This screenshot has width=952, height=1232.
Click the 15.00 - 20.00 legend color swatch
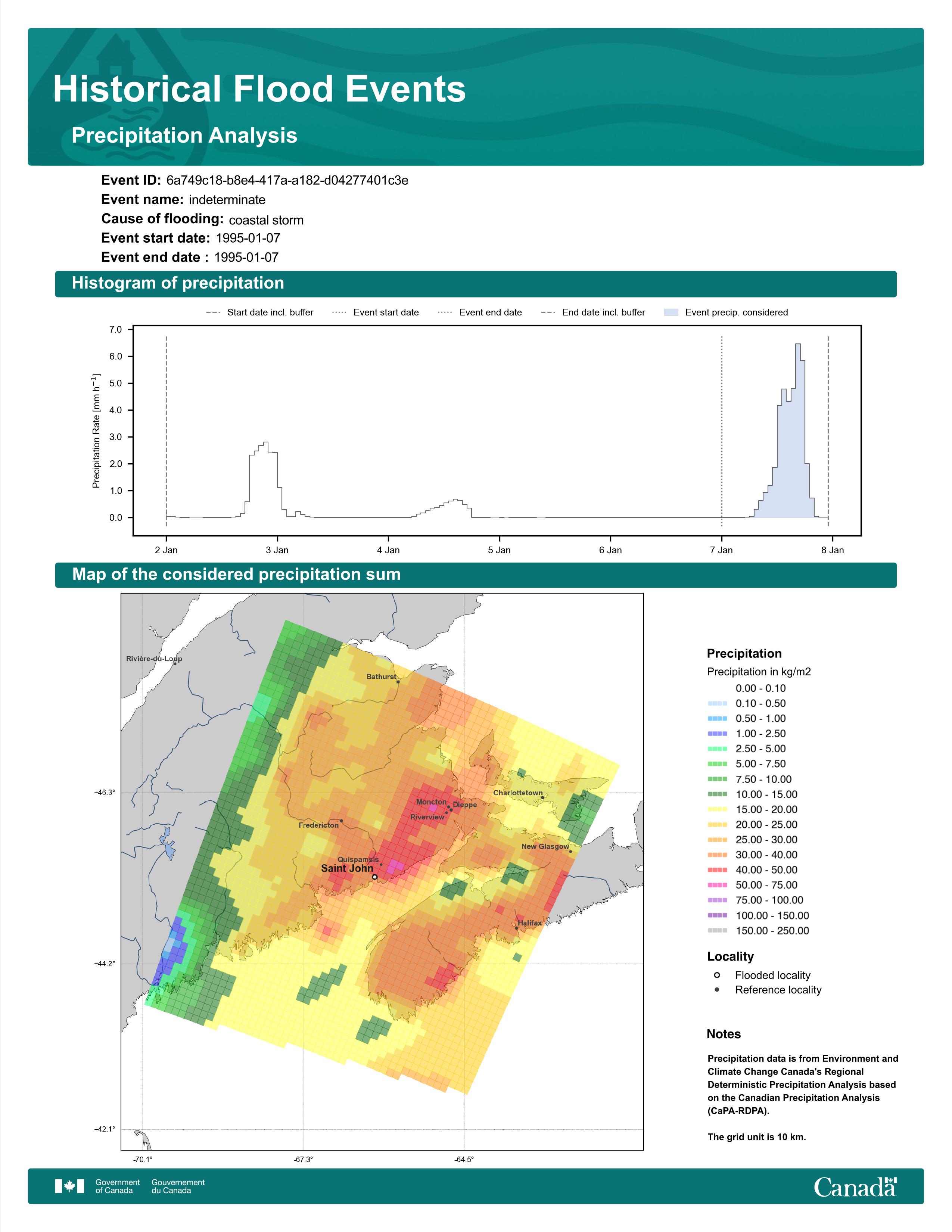[x=717, y=809]
